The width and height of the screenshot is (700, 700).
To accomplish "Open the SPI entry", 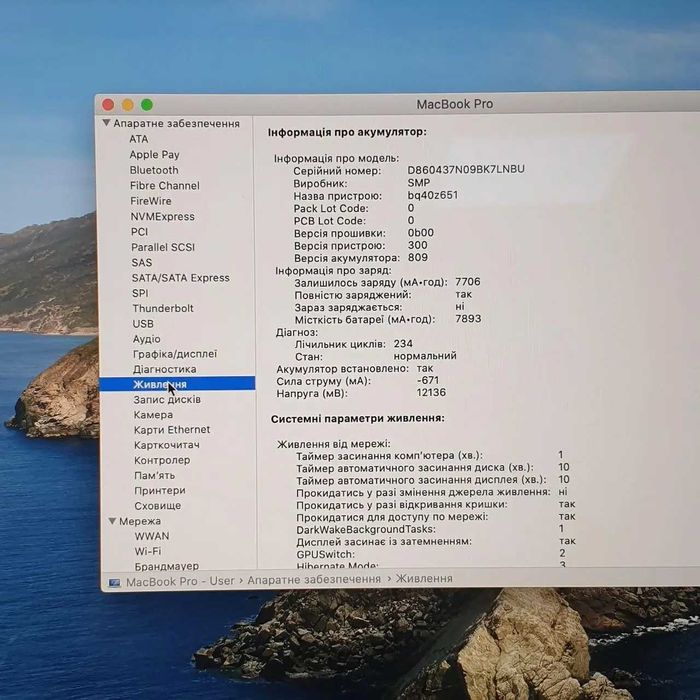I will coord(140,293).
